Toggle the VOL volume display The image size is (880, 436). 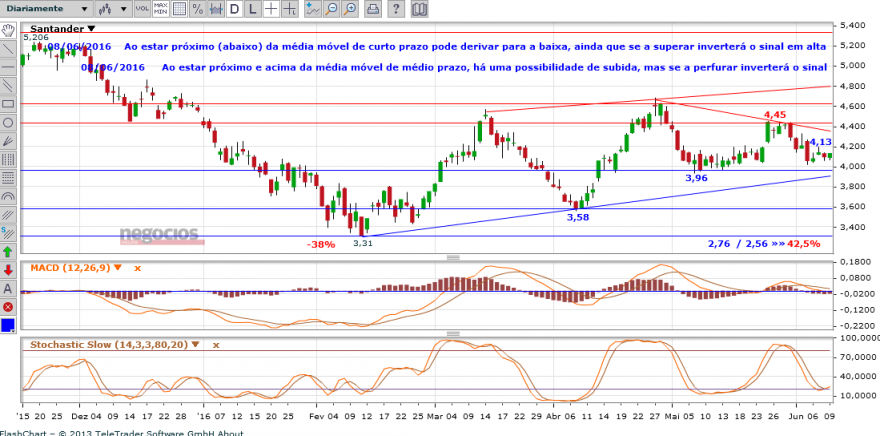coord(143,8)
